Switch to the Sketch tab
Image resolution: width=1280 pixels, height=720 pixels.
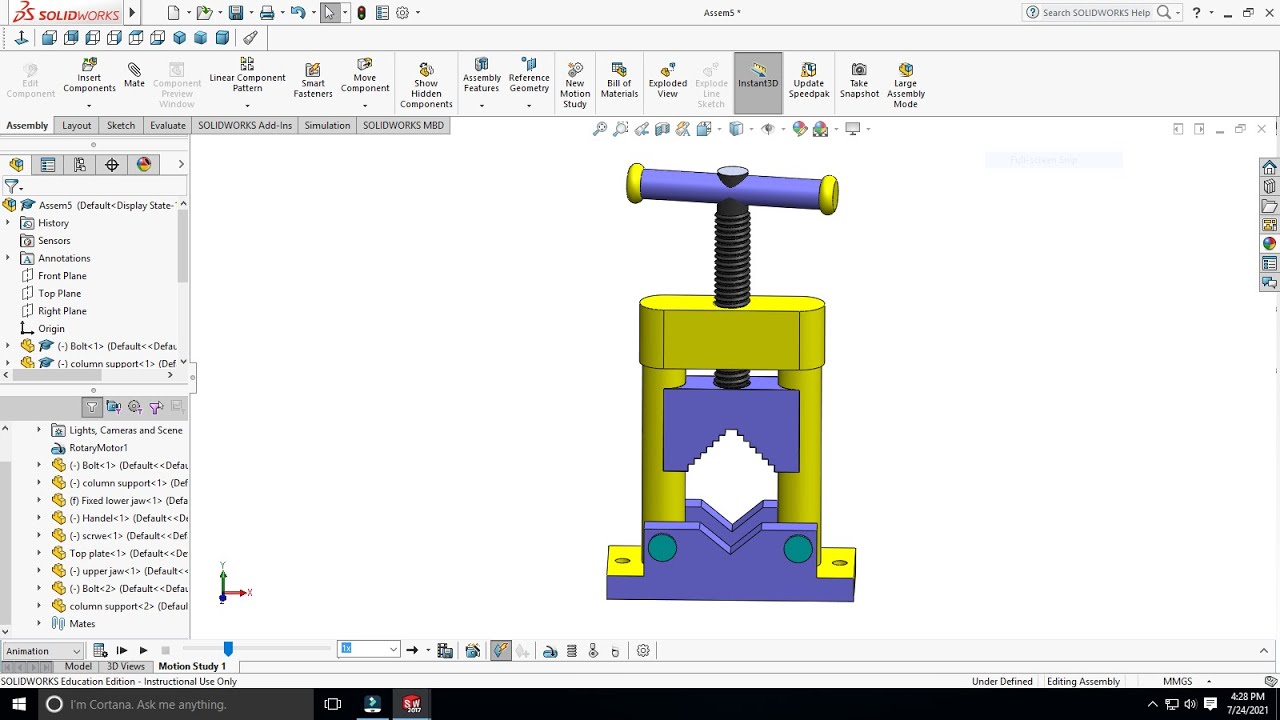click(121, 125)
